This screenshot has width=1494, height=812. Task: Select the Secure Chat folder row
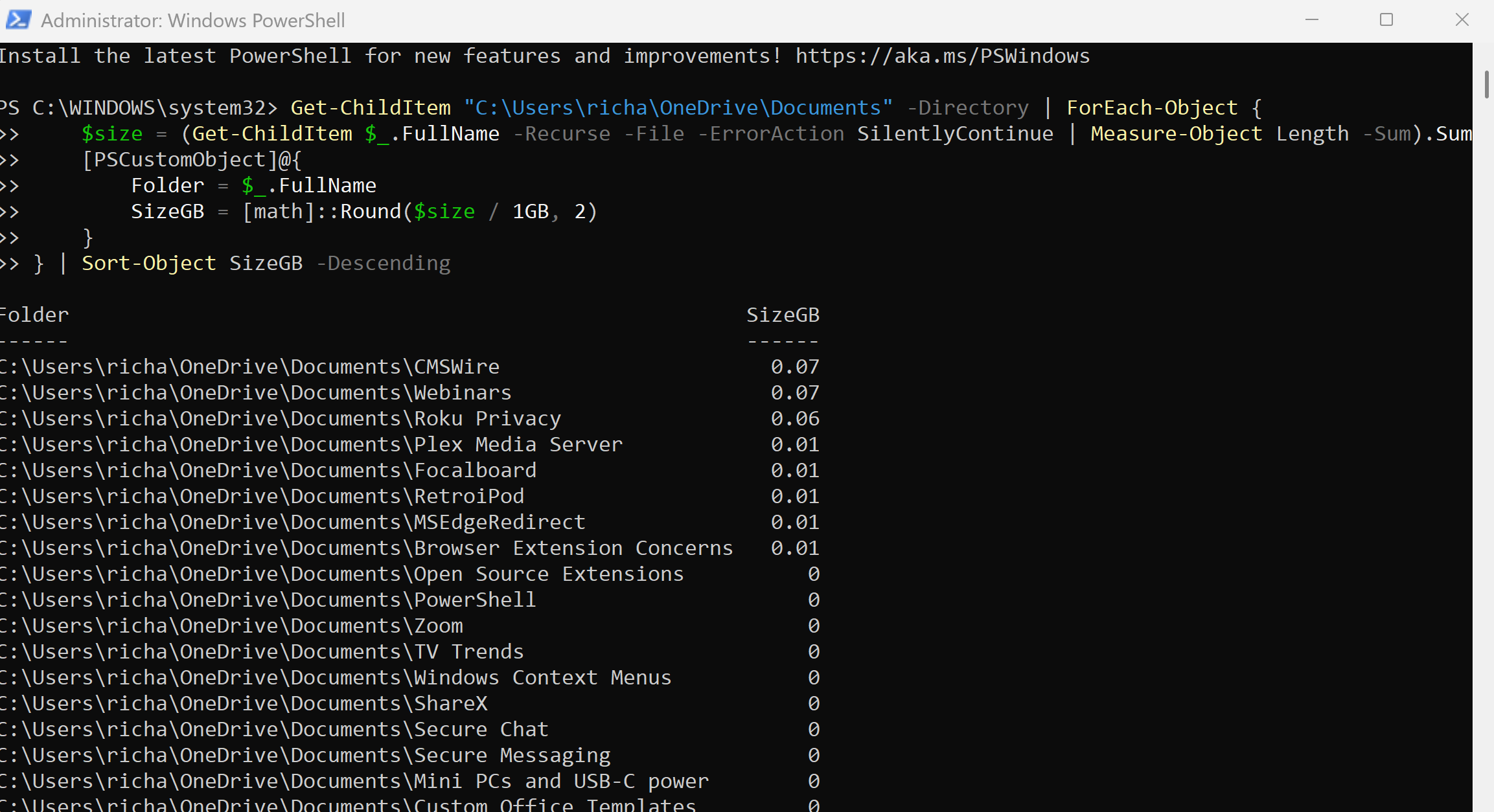(410, 730)
